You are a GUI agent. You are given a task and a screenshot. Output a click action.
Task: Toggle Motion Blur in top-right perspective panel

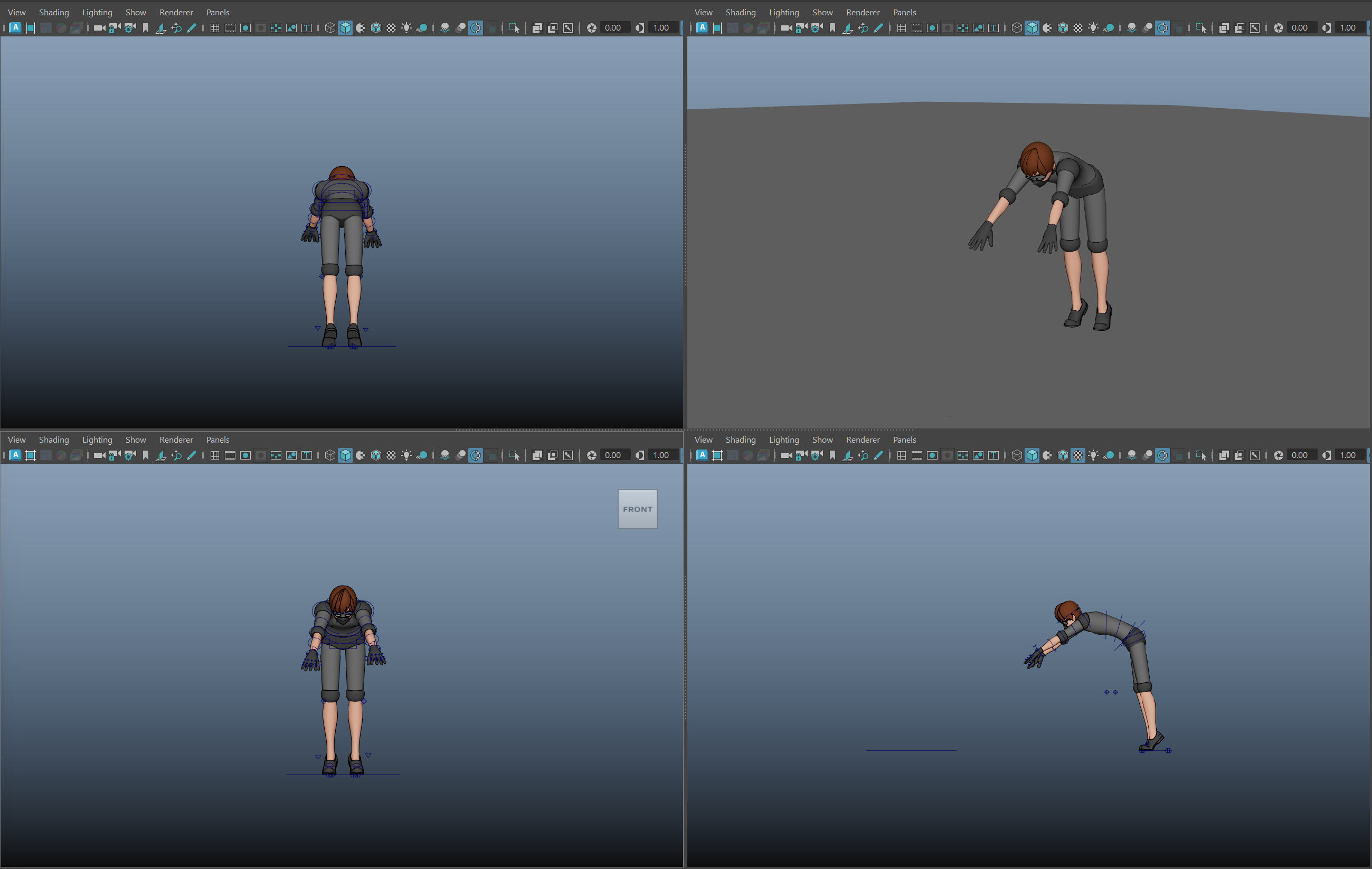(1147, 27)
